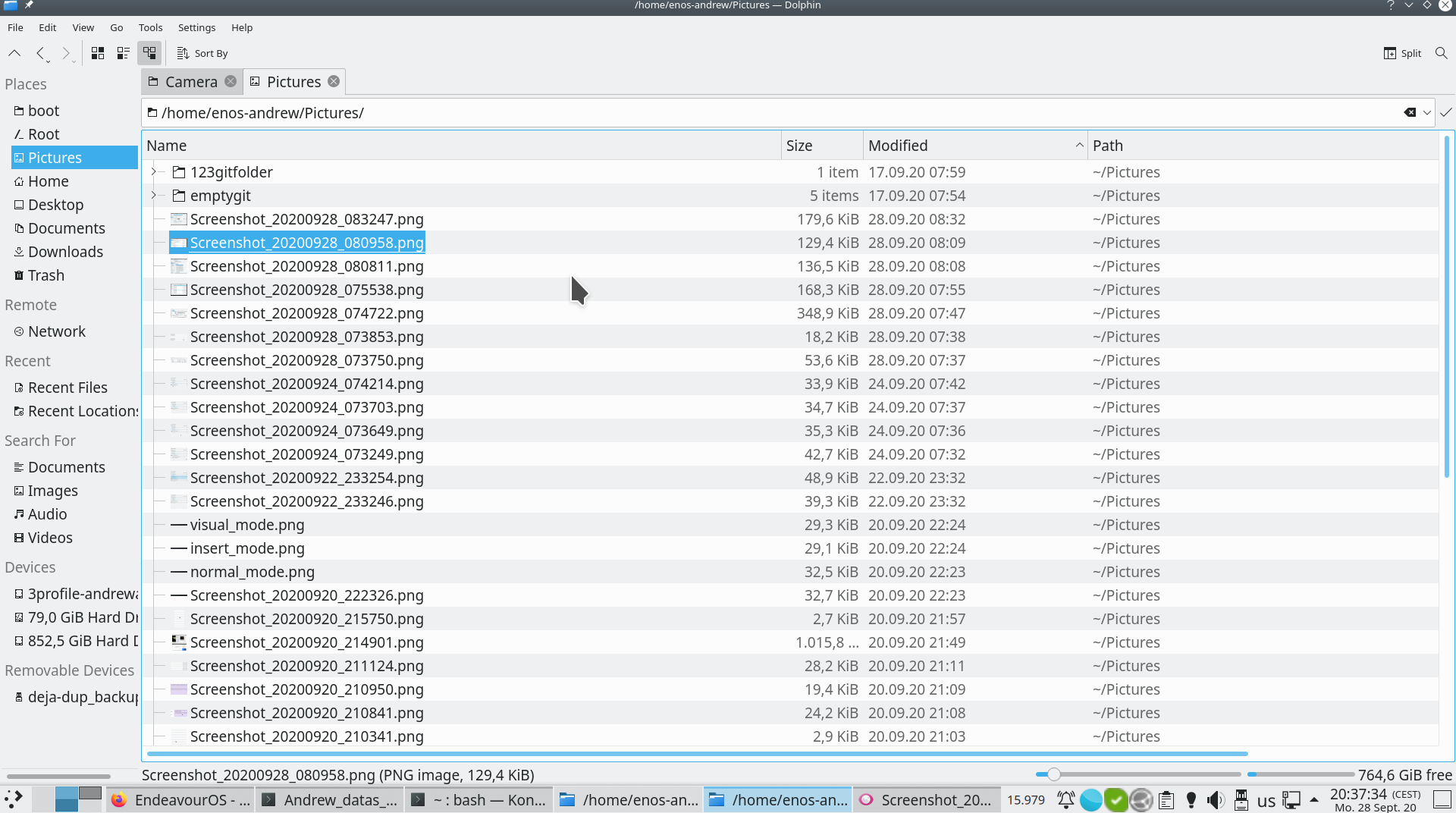
Task: Switch to Compact view mode
Action: (123, 53)
